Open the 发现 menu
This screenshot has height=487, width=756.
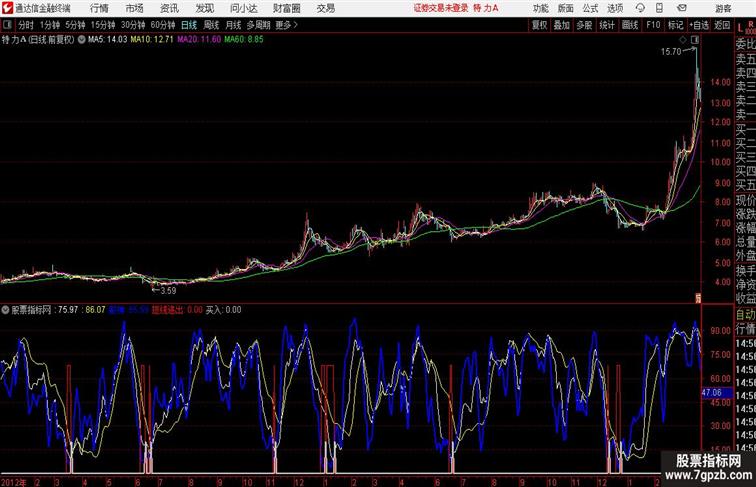204,8
